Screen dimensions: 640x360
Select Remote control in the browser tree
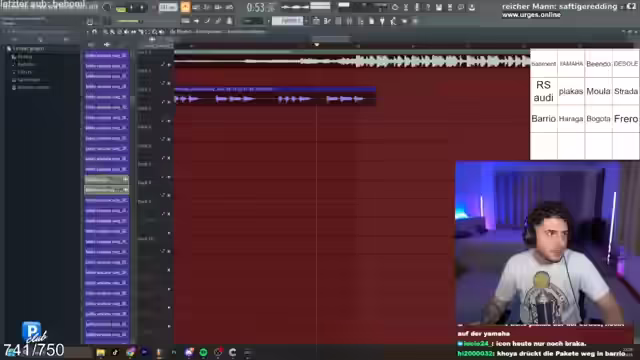pos(31,87)
